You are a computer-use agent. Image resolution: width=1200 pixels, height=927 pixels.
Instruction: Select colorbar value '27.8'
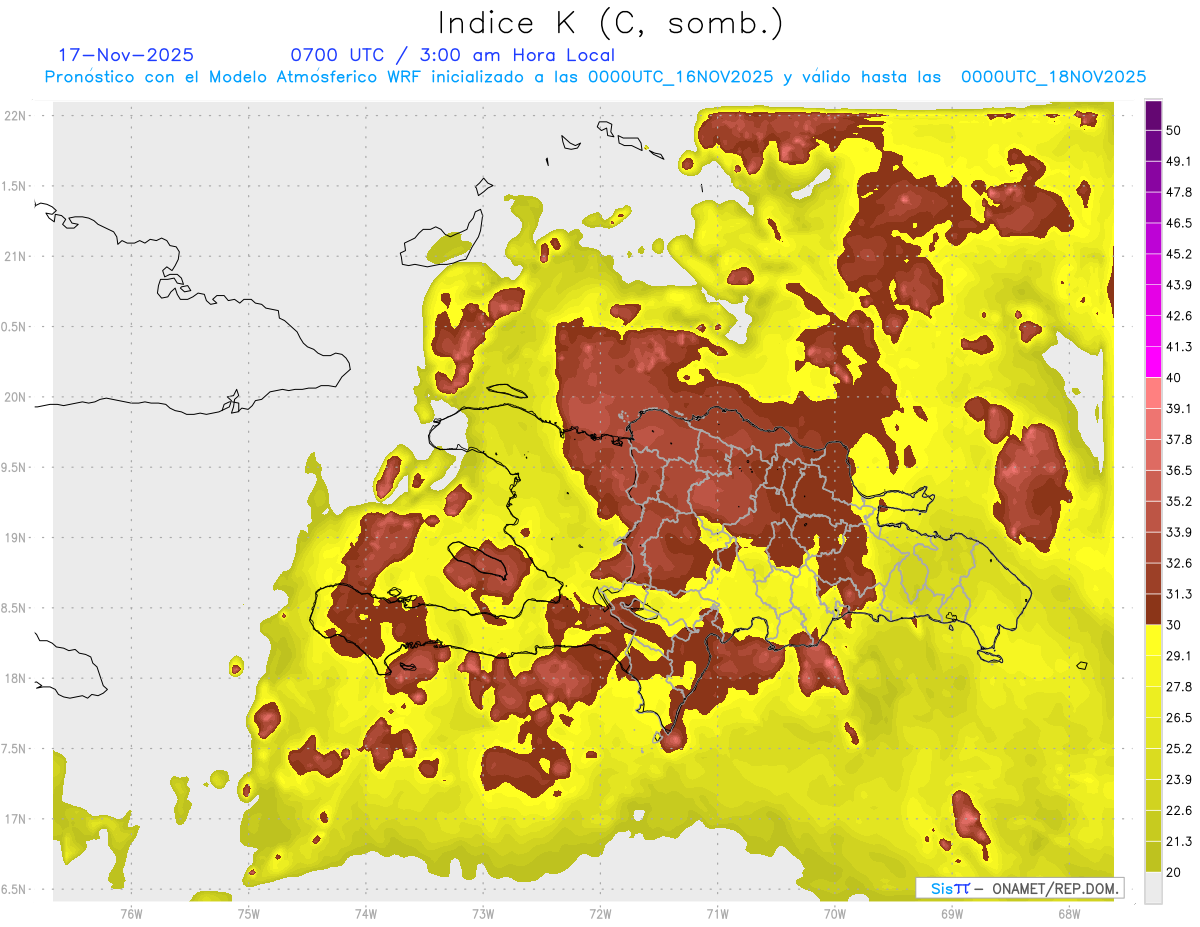pyautogui.click(x=1179, y=687)
